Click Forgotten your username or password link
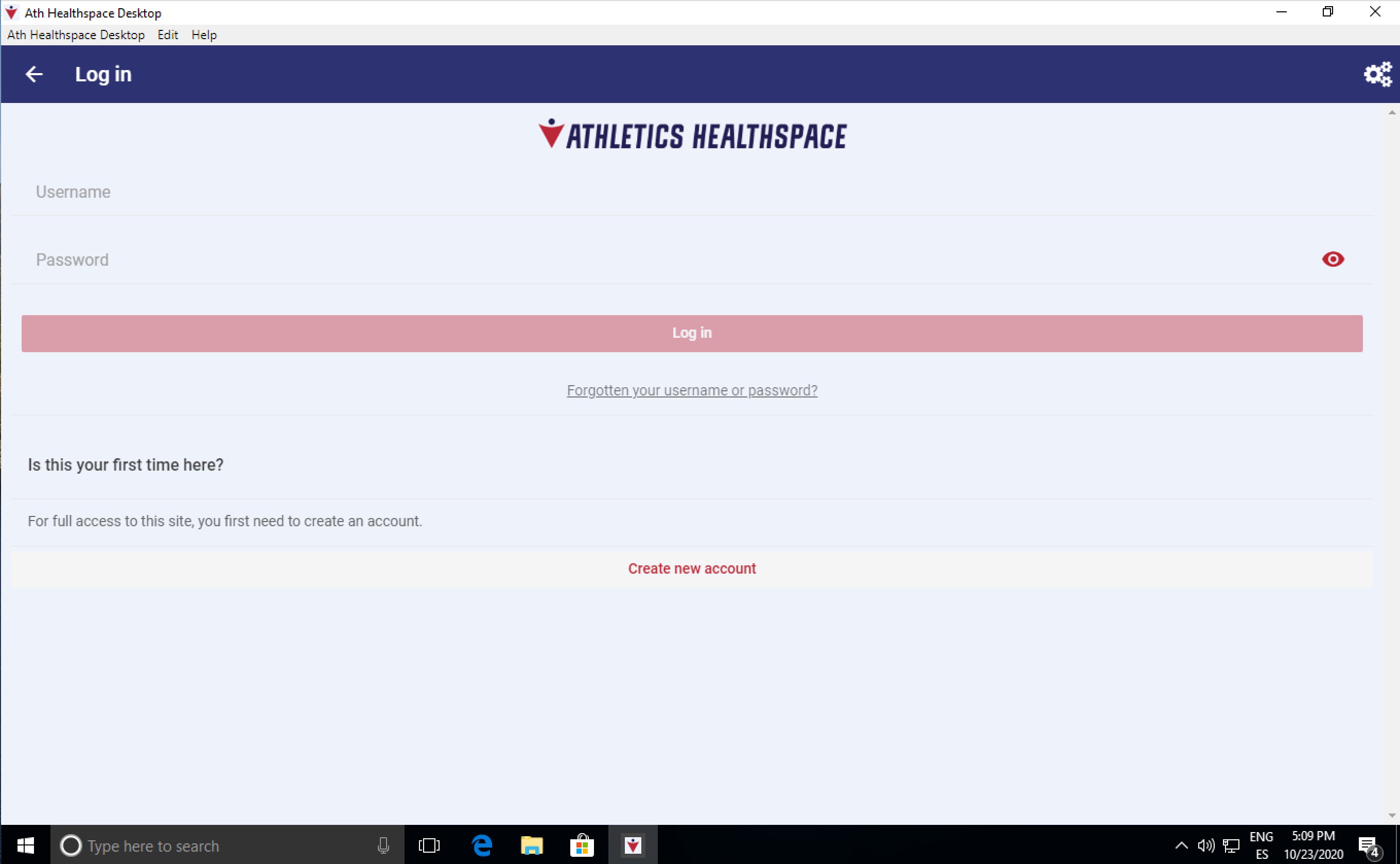 click(692, 390)
